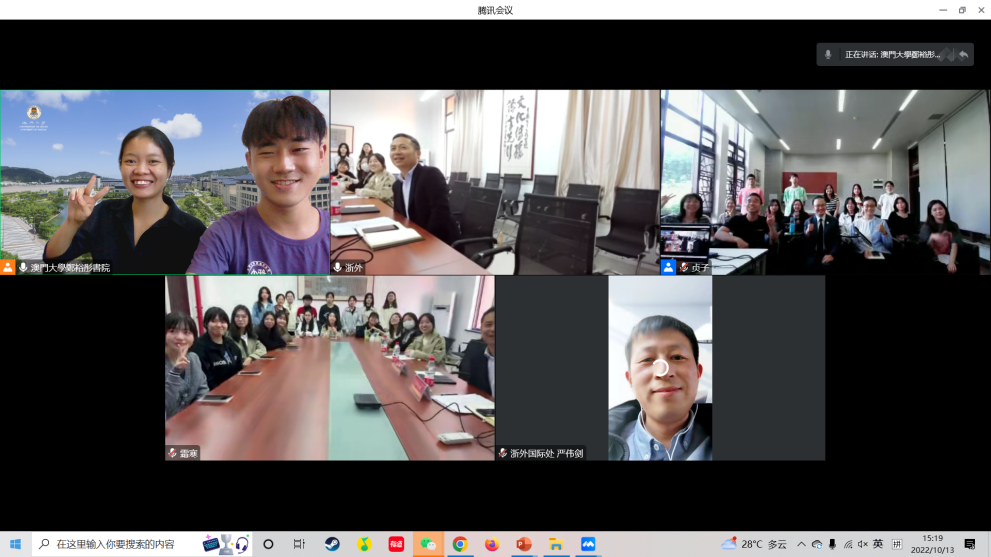The image size is (991, 557).
Task: Open Firefox from the taskbar
Action: [x=491, y=544]
